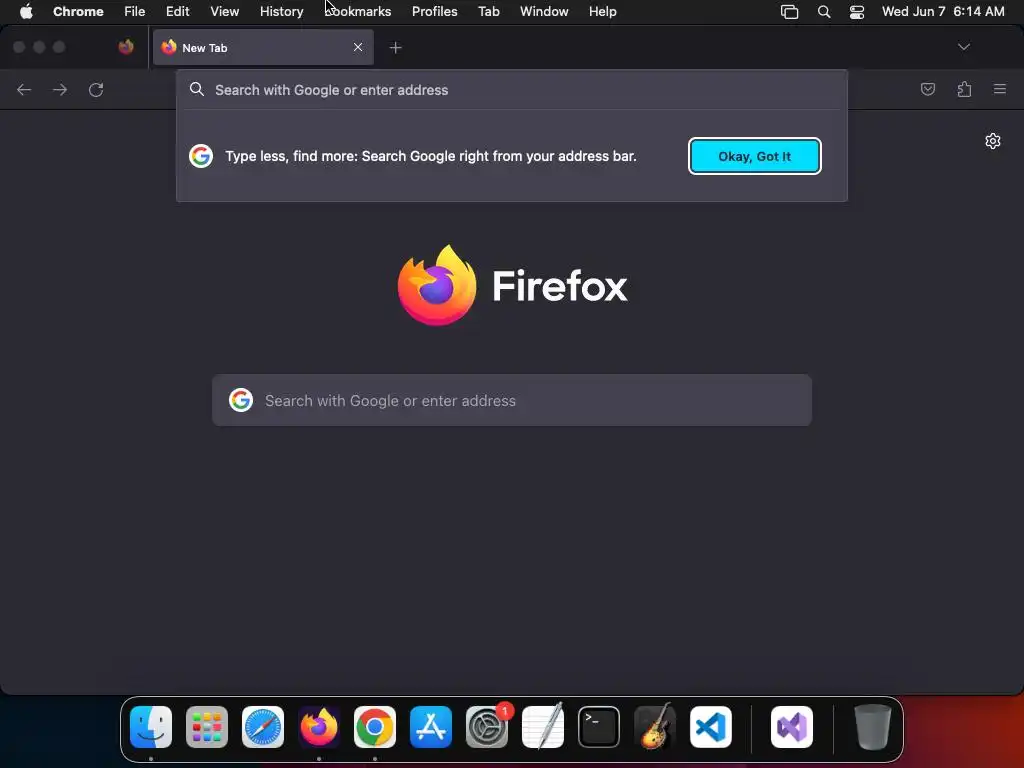This screenshot has width=1024, height=768.
Task: Click the back navigation arrow
Action: pyautogui.click(x=24, y=89)
